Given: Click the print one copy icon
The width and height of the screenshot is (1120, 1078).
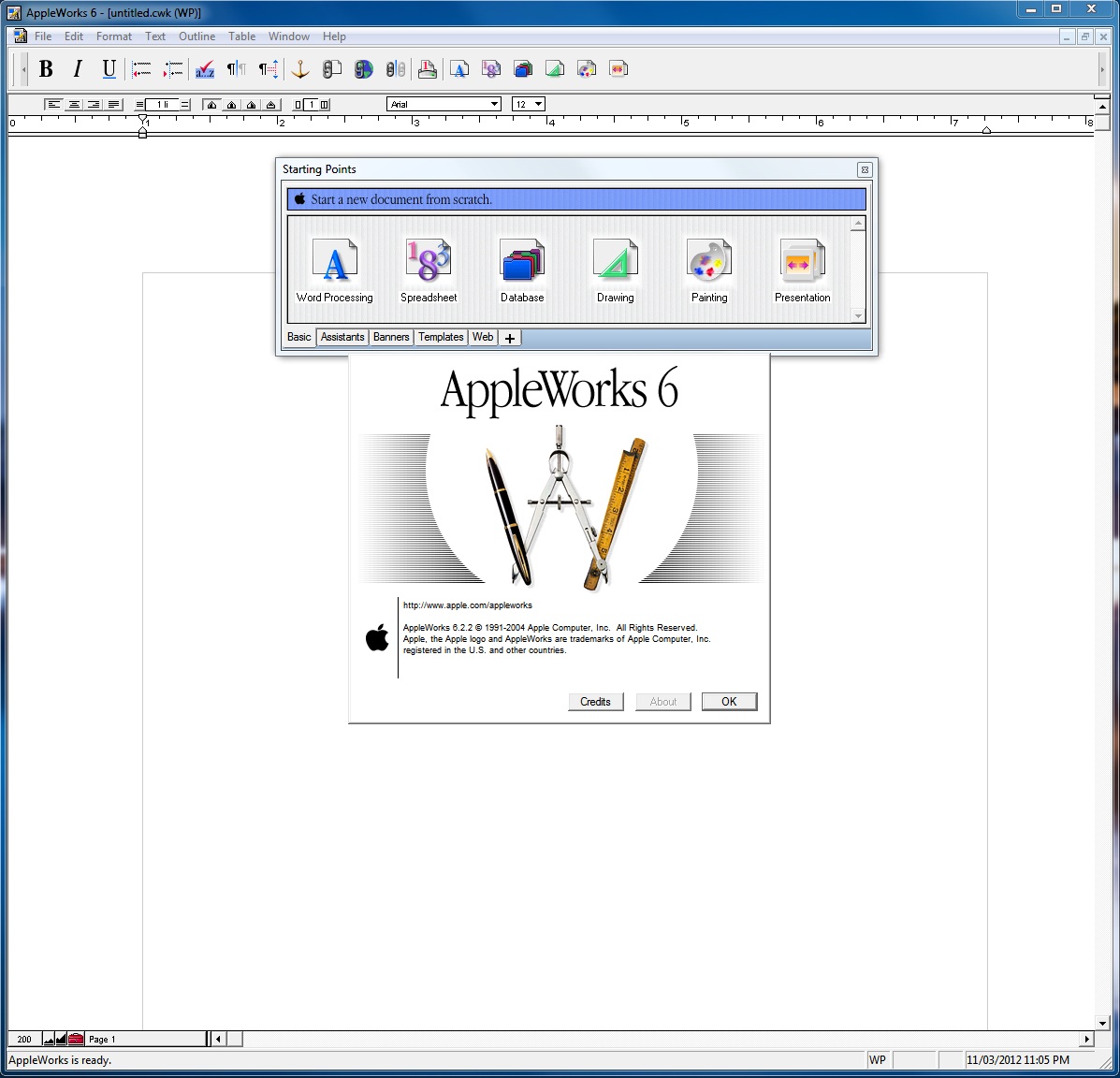Looking at the screenshot, I should point(428,68).
